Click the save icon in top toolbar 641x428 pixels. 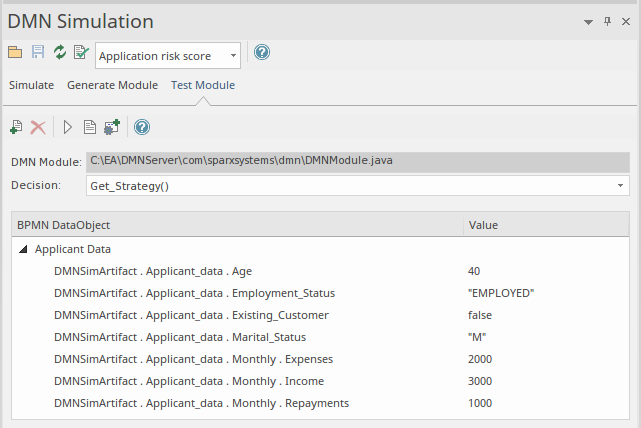(x=37, y=53)
